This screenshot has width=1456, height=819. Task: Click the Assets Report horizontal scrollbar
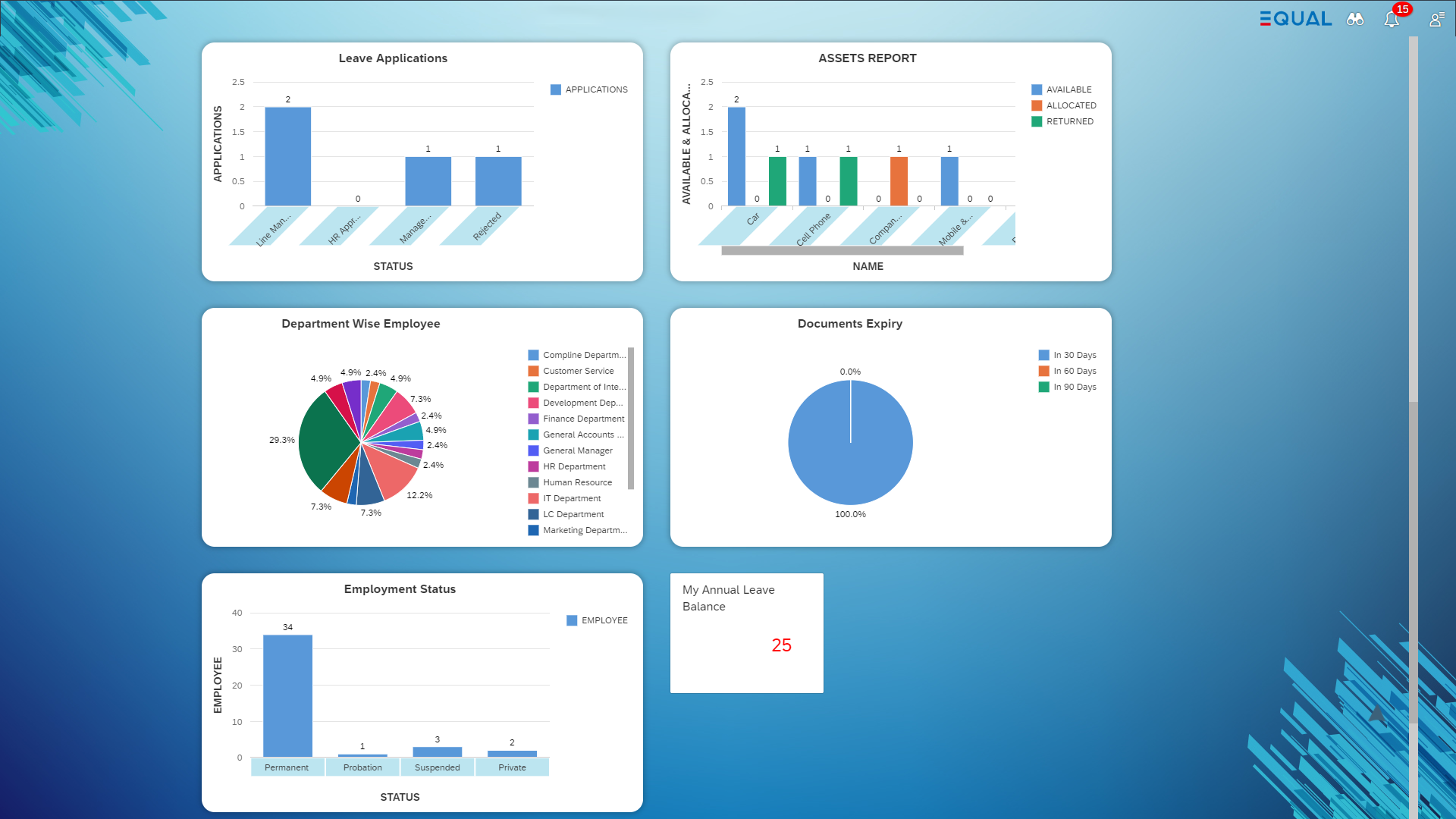click(842, 250)
